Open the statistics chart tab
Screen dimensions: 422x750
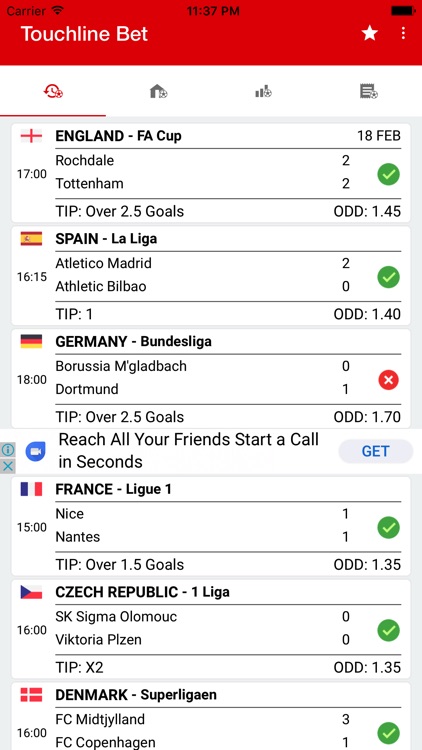pyautogui.click(x=264, y=91)
